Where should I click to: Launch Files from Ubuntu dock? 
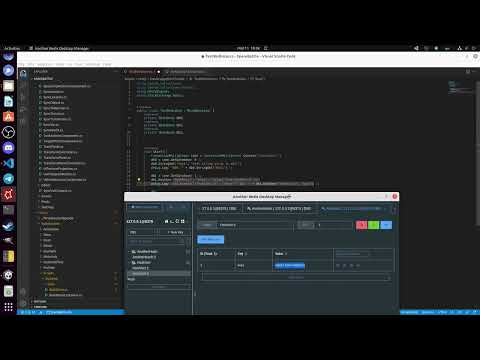8,86
